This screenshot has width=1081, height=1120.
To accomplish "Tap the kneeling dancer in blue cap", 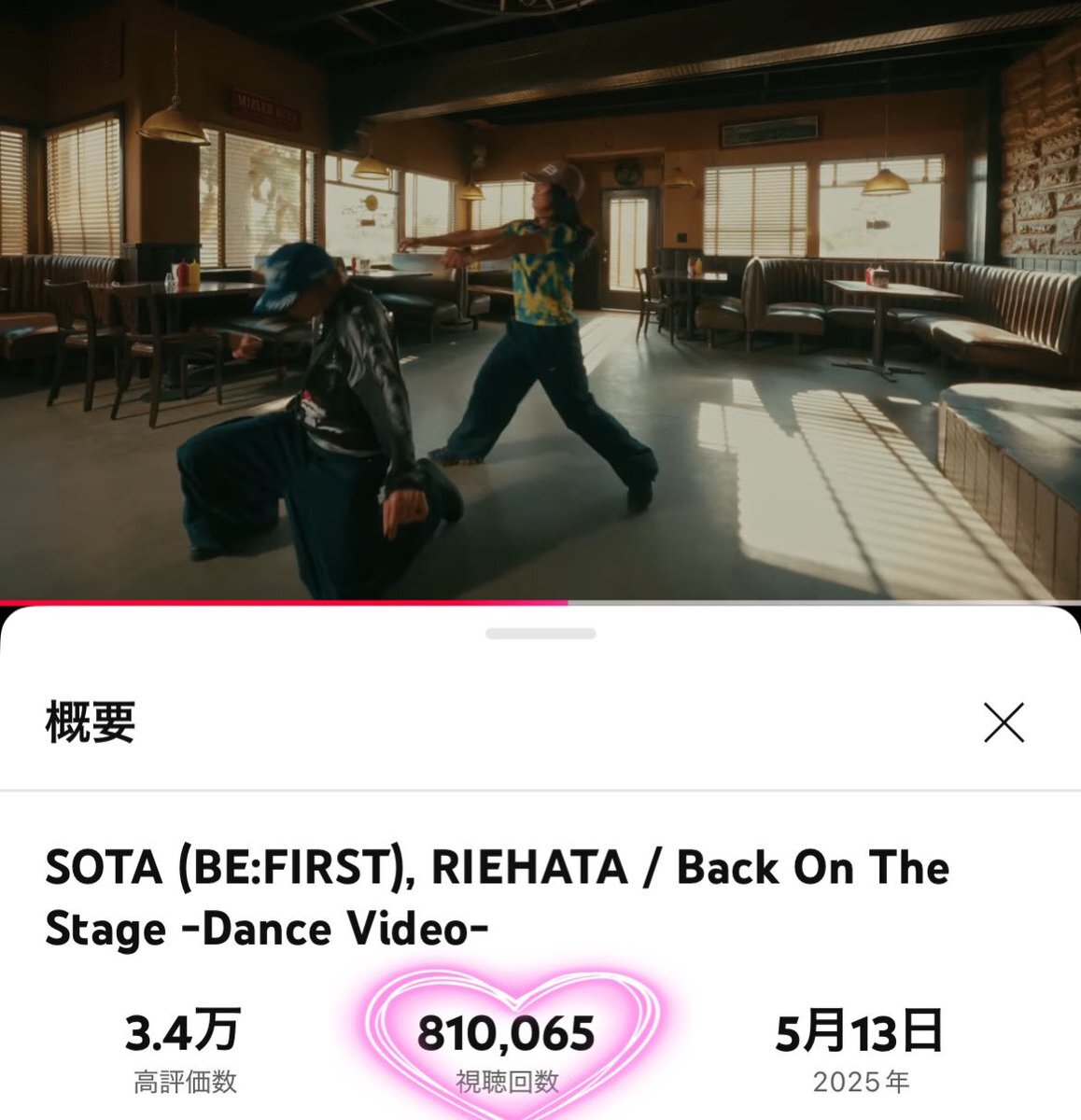I will [x=317, y=420].
